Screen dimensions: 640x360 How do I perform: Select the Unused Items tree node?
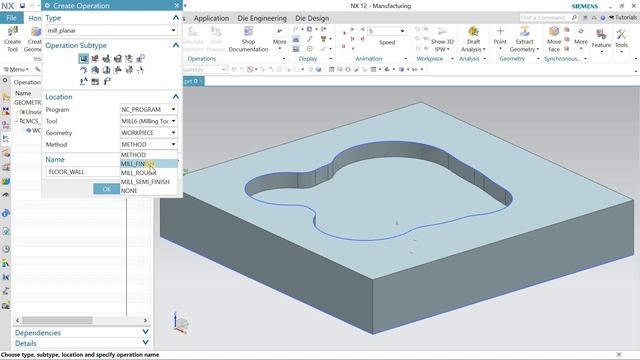[31, 112]
